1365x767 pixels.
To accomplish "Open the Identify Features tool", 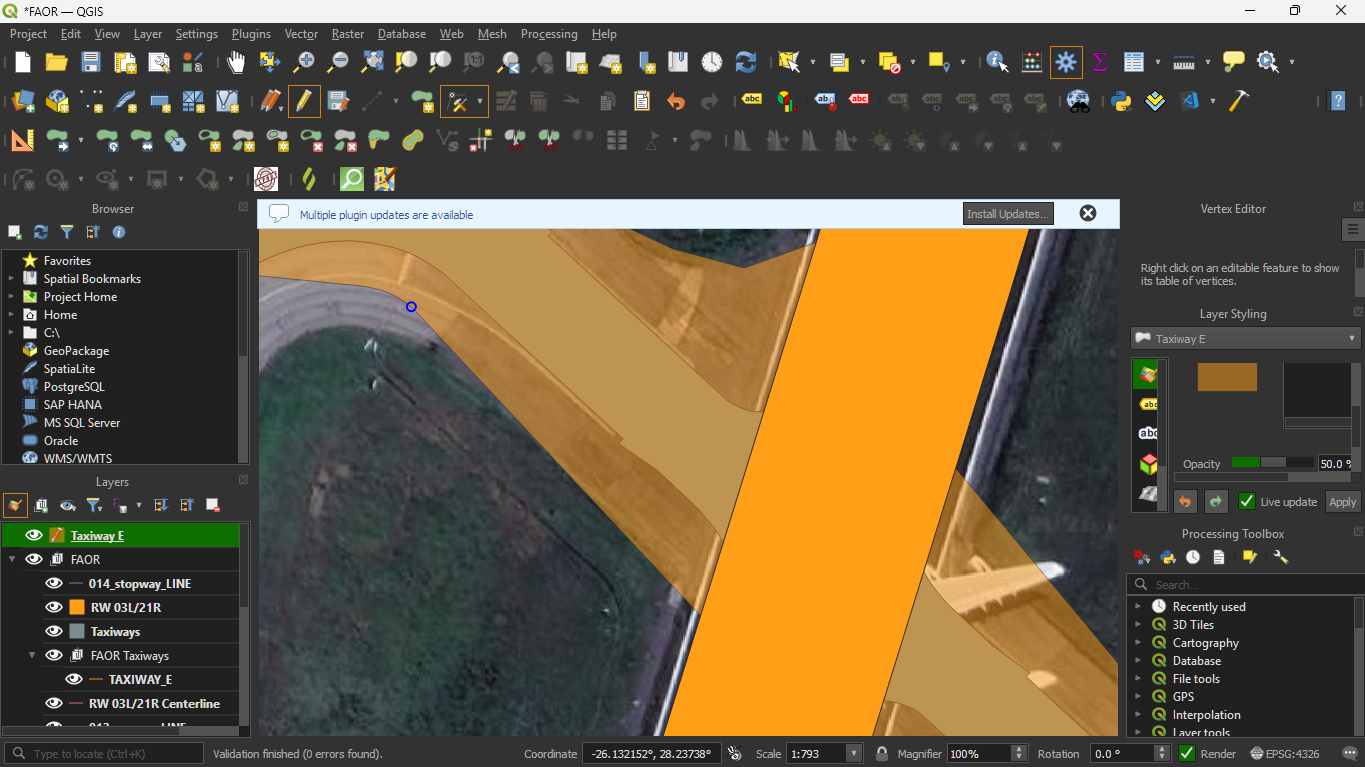I will click(x=997, y=62).
